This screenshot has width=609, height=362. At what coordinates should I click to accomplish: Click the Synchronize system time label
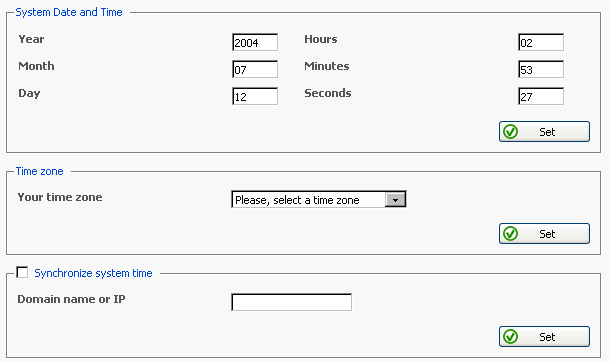[93, 273]
